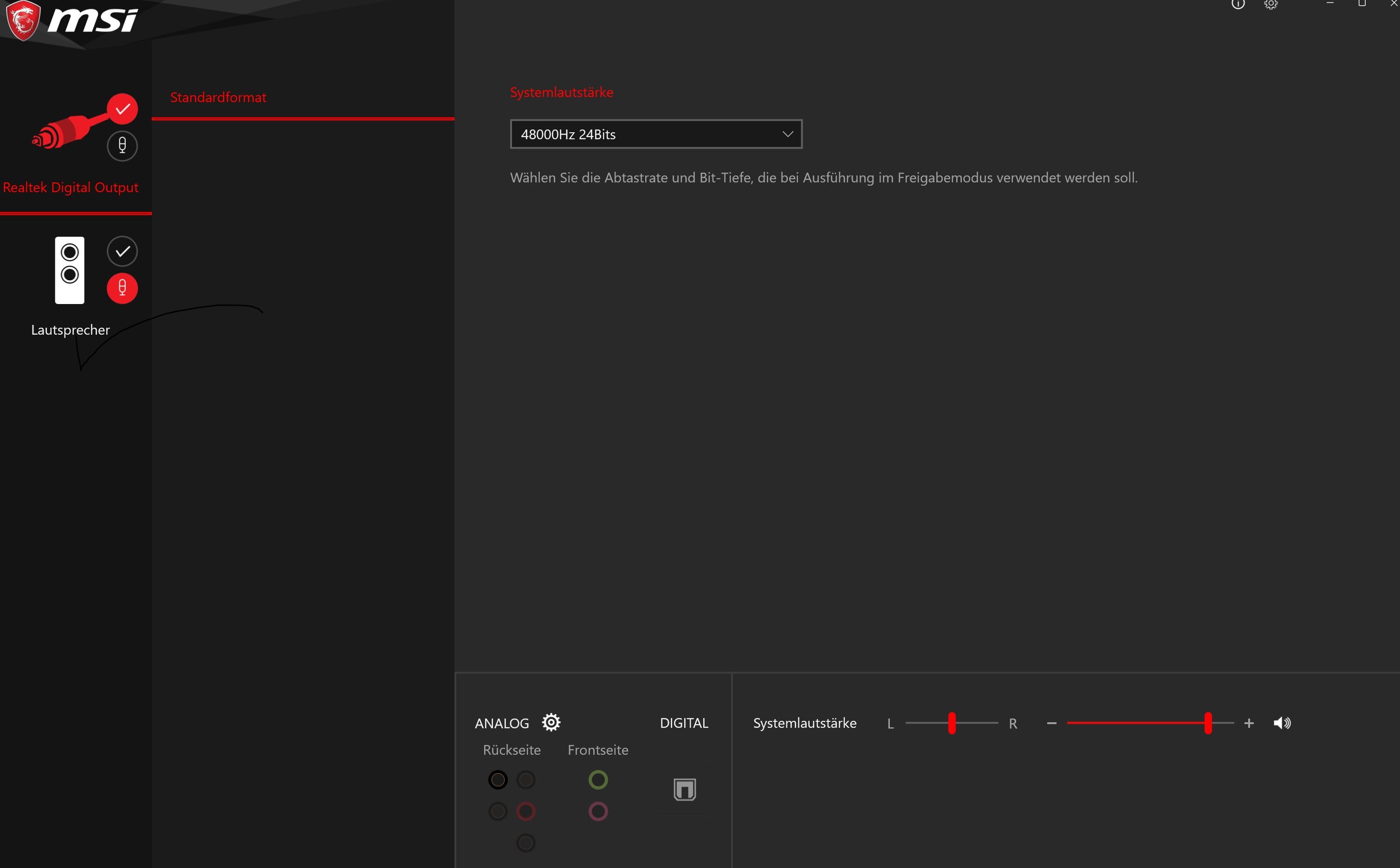This screenshot has height=868, width=1400.
Task: Toggle default communication mic for Realtek Digital Output
Action: point(122,146)
